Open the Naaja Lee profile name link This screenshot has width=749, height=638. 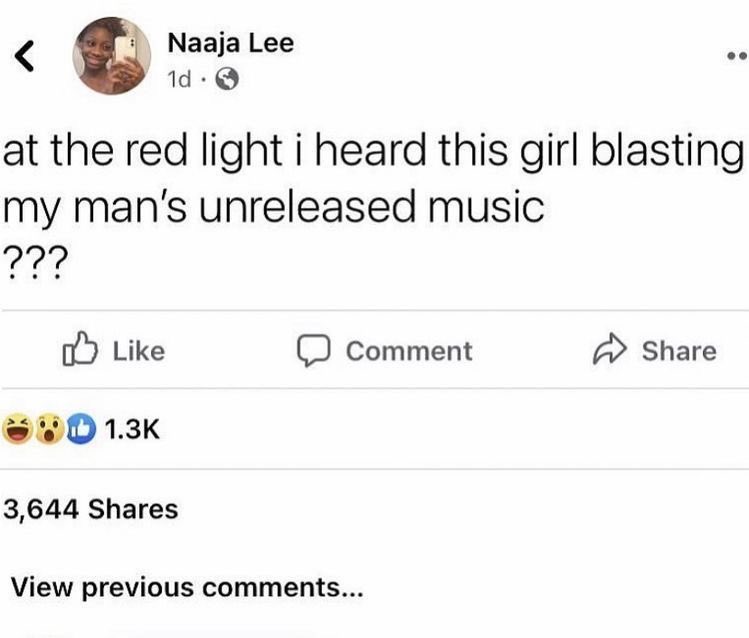pyautogui.click(x=231, y=43)
